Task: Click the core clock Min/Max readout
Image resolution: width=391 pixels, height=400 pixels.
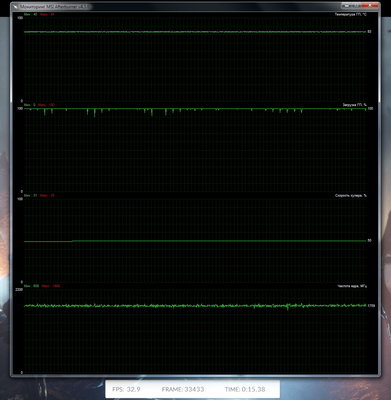Action: pos(42,286)
